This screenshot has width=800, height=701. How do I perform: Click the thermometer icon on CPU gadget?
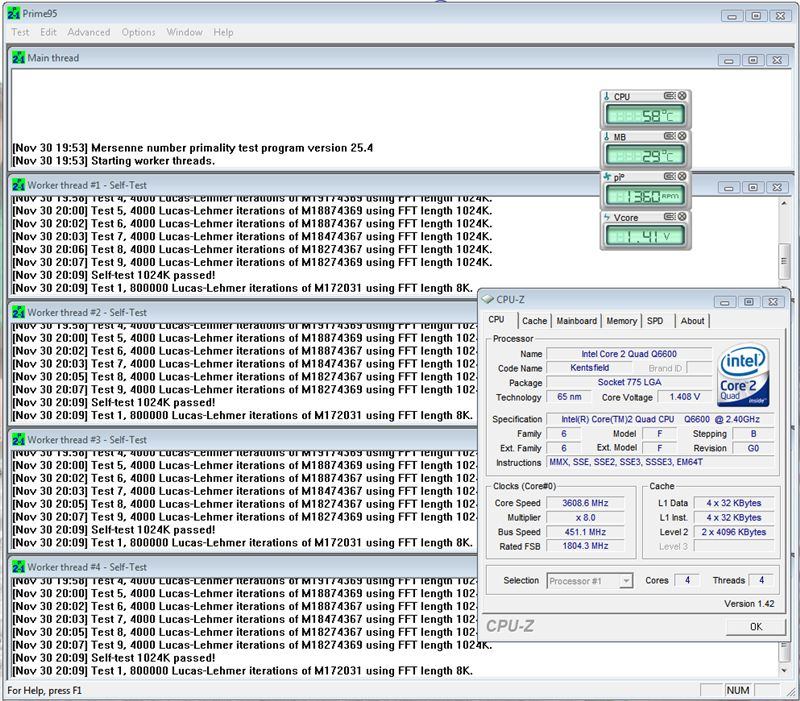coord(607,96)
